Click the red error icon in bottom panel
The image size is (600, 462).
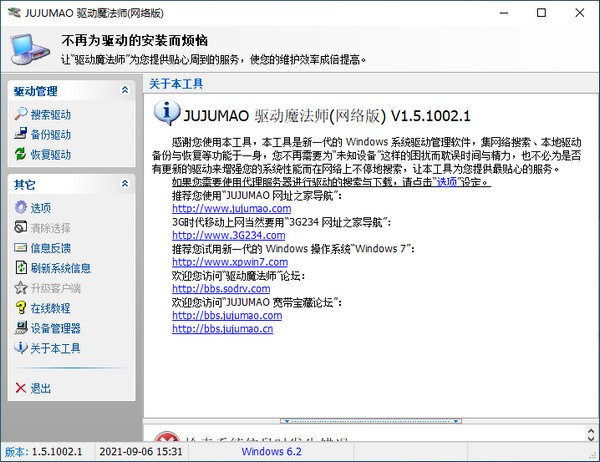[167, 436]
